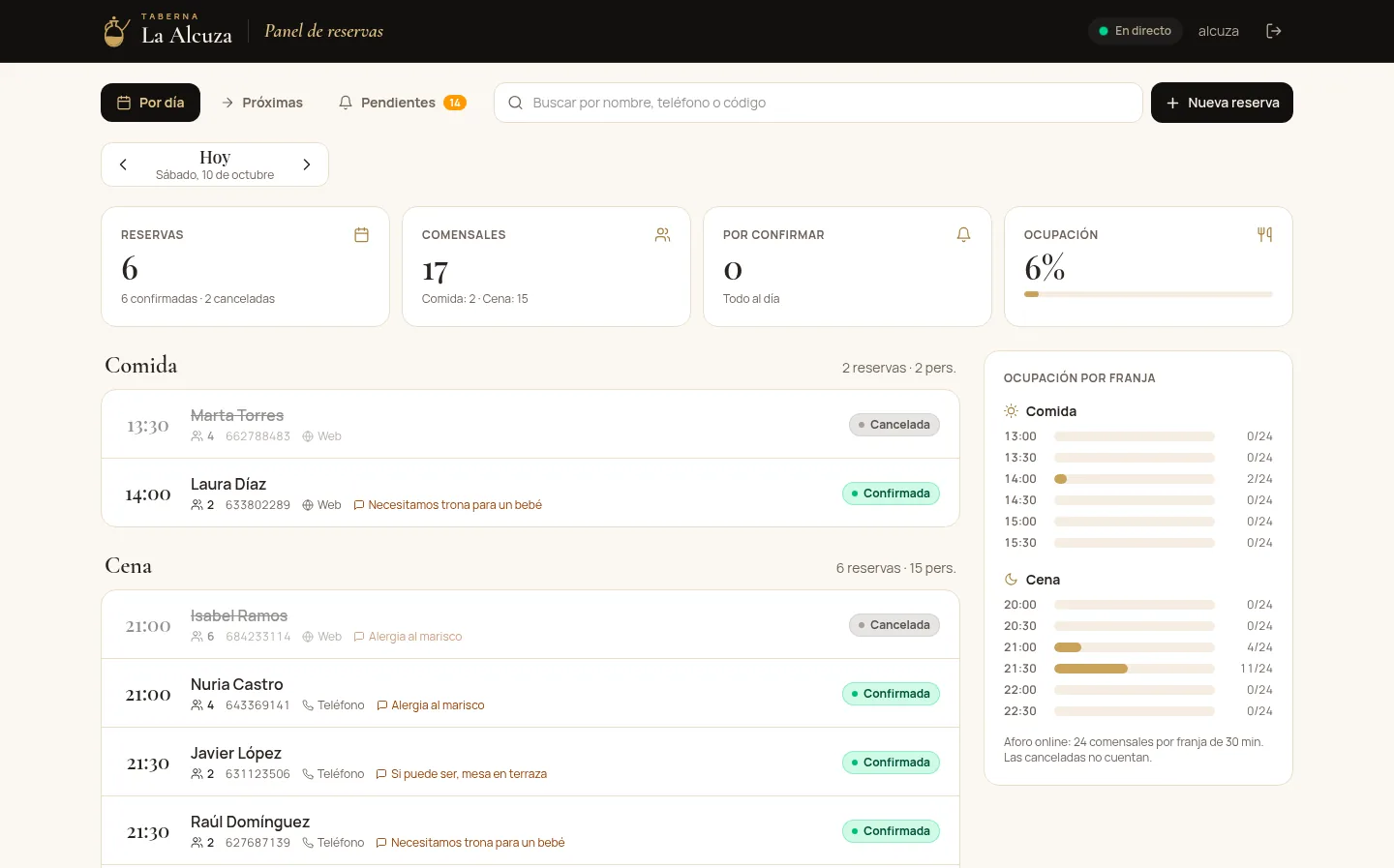The width and height of the screenshot is (1394, 868).
Task: Open the Pendientes tab with 14 badge
Action: 402,103
